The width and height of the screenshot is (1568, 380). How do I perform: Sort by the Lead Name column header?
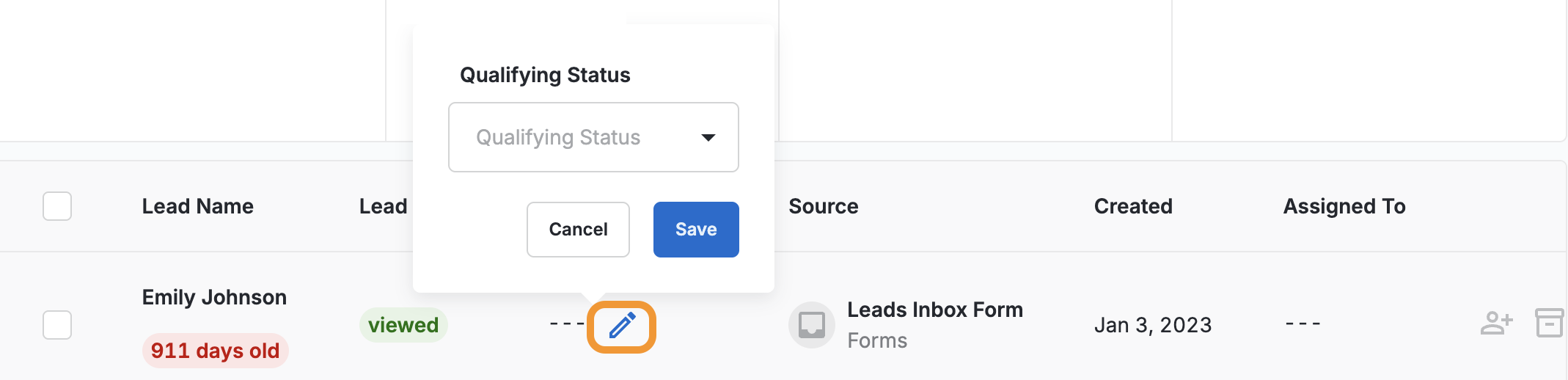pyautogui.click(x=197, y=206)
